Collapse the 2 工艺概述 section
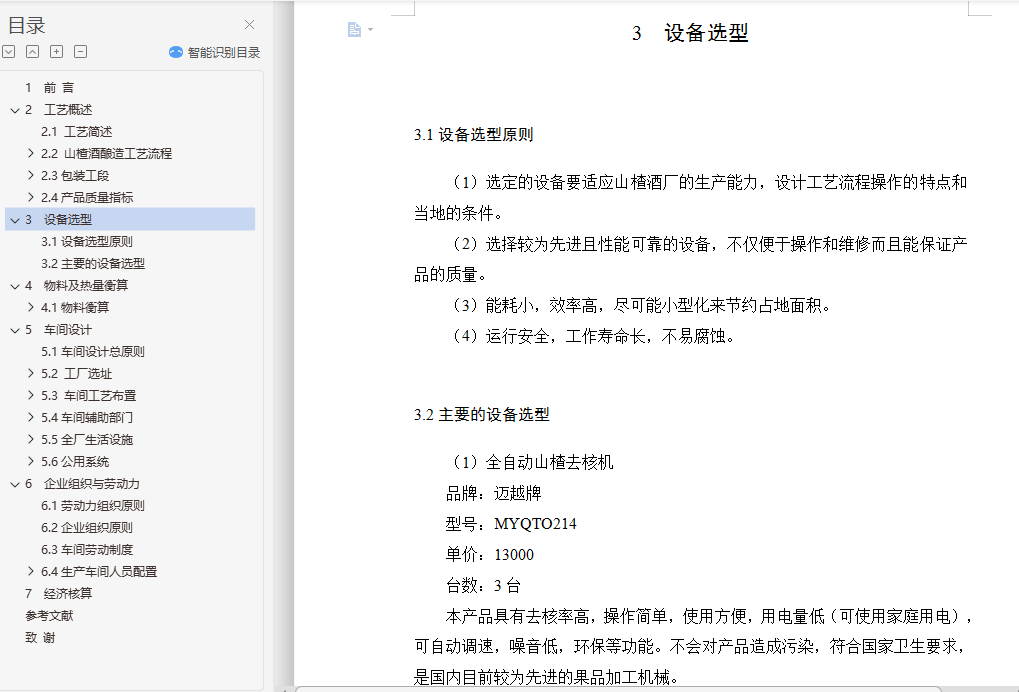 point(15,110)
